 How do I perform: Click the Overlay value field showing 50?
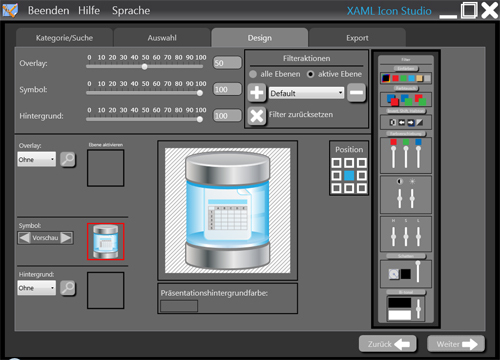point(227,63)
